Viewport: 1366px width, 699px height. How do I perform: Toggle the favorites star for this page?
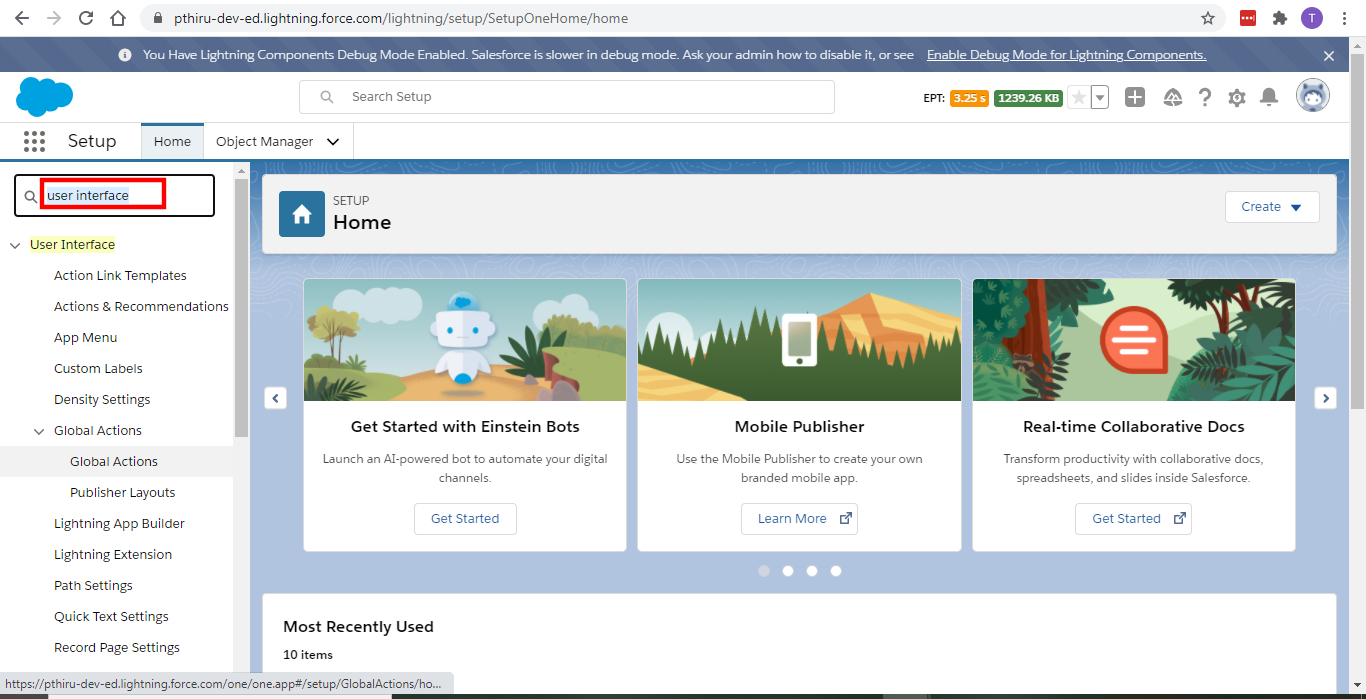point(1077,97)
